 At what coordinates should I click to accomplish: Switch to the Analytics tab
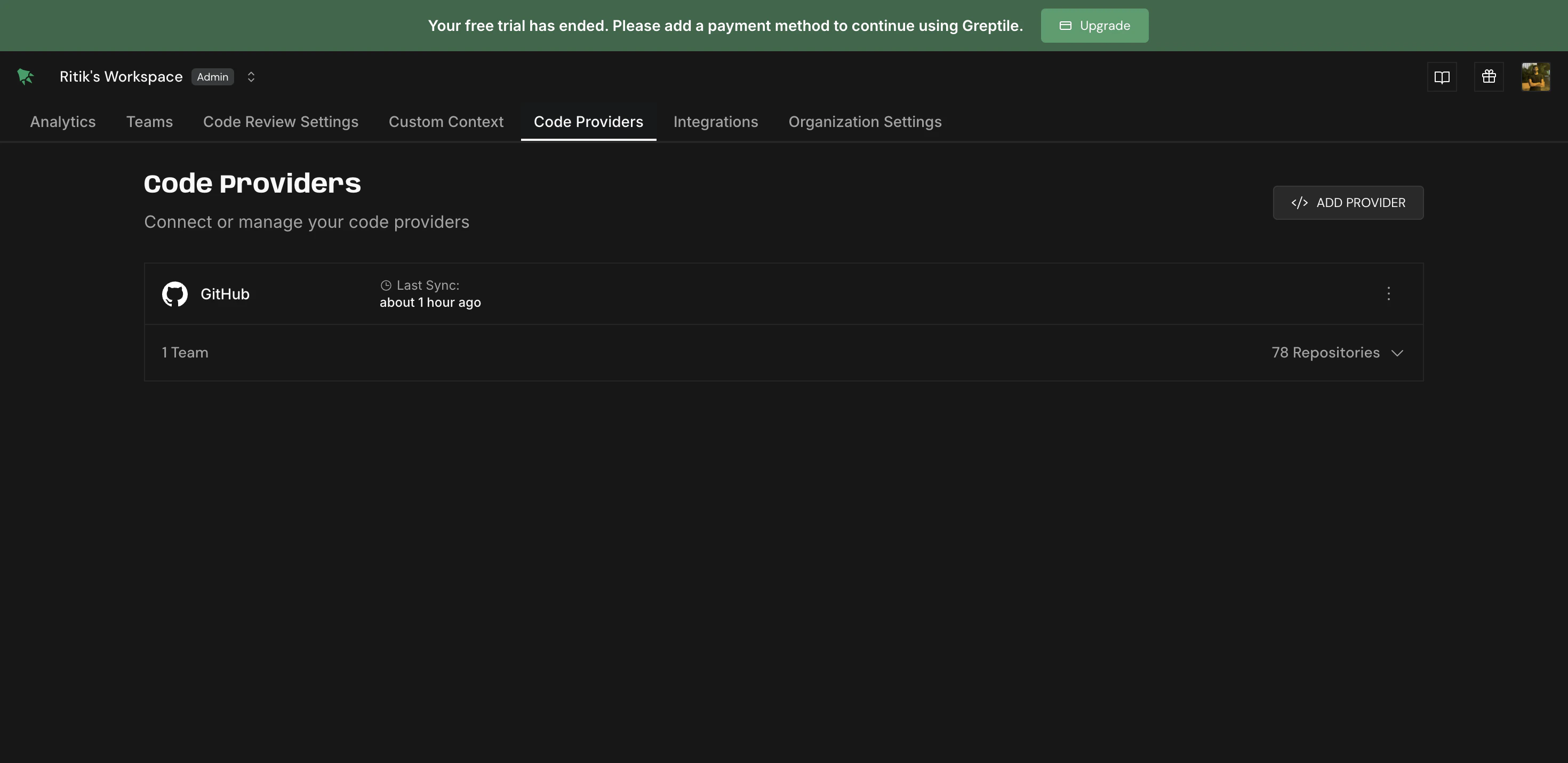click(x=63, y=121)
